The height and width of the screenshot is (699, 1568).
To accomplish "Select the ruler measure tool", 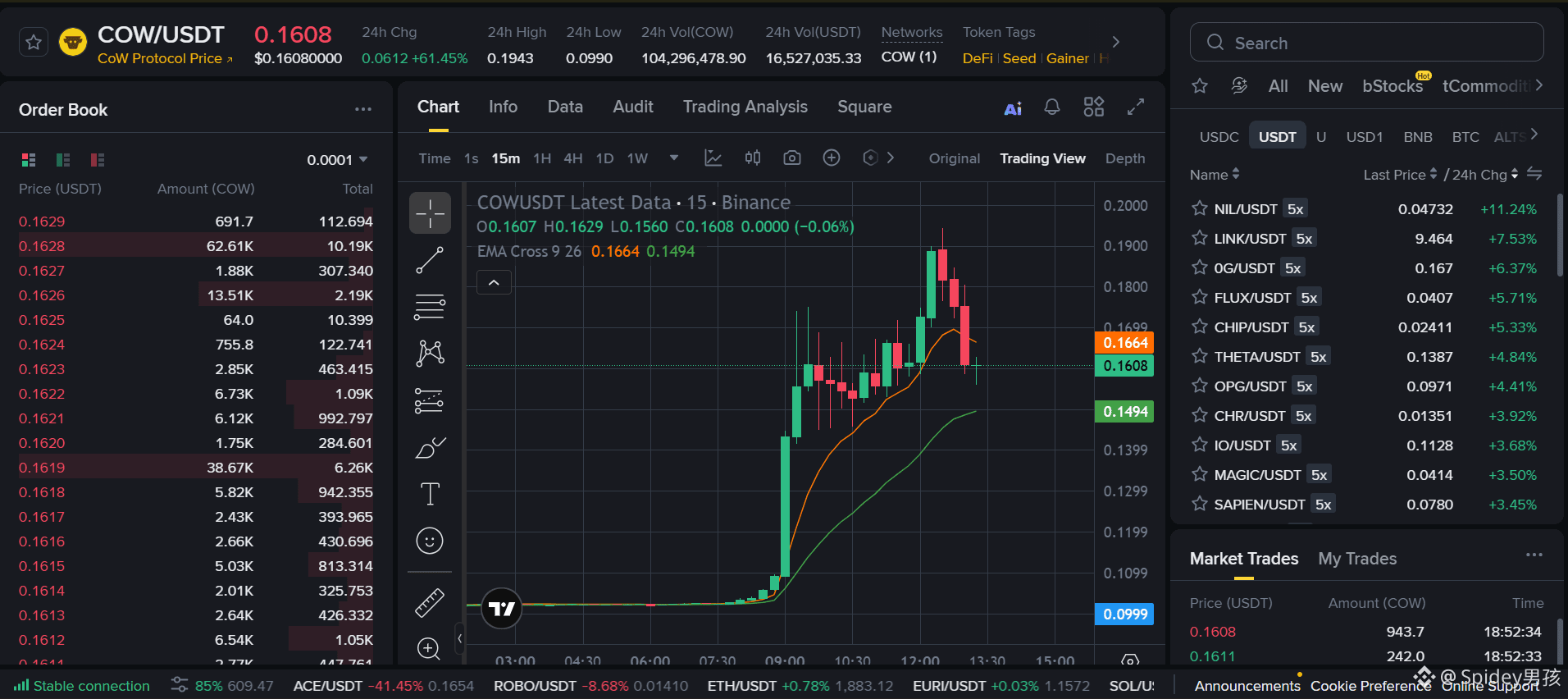I will [x=430, y=603].
